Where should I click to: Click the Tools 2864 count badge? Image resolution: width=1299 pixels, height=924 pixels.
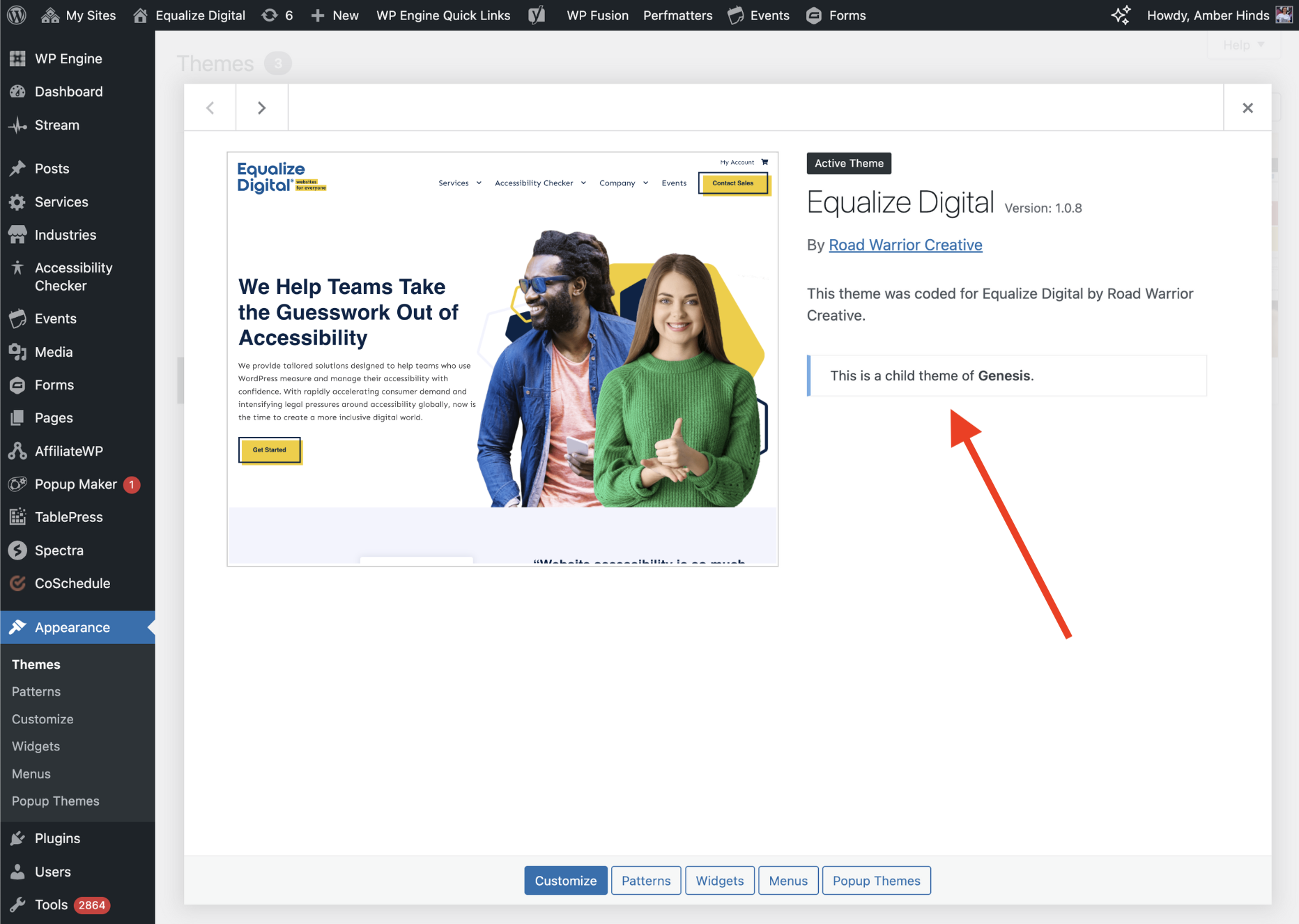(92, 905)
